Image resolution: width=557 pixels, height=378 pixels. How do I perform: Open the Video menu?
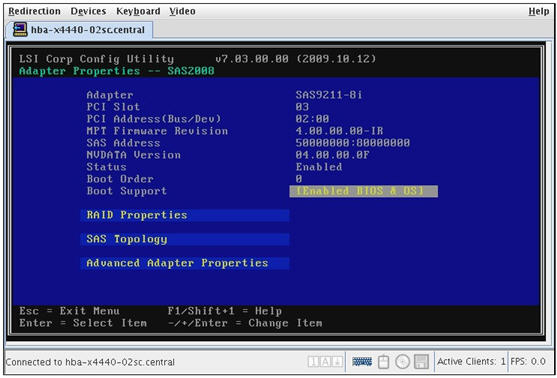click(182, 11)
